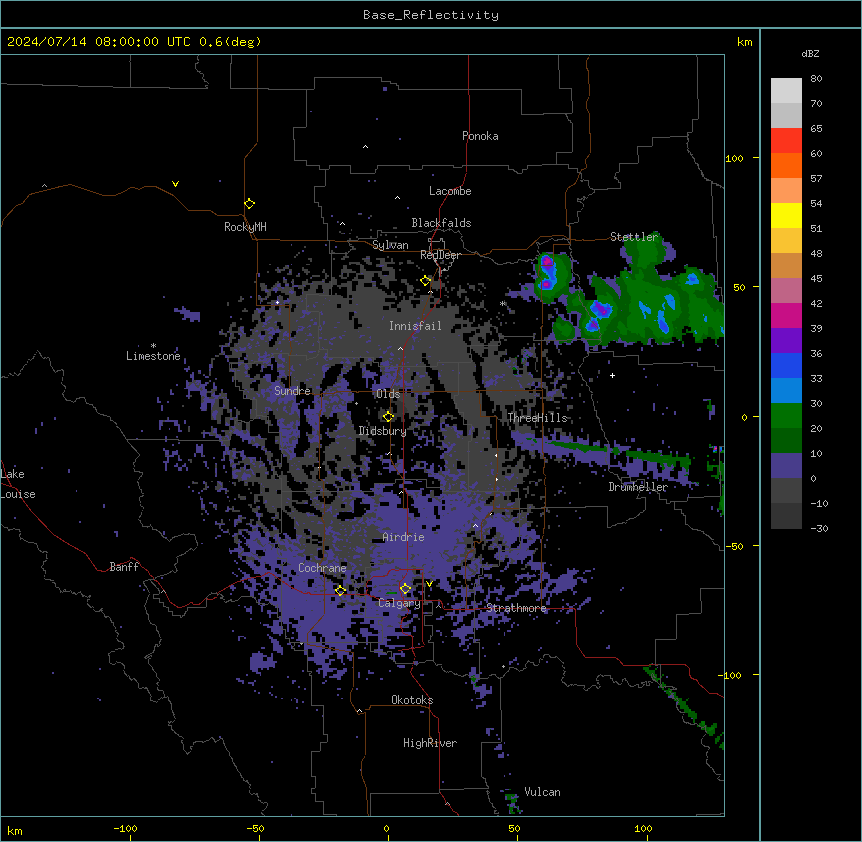Click the Lacombe town label

[x=450, y=191]
